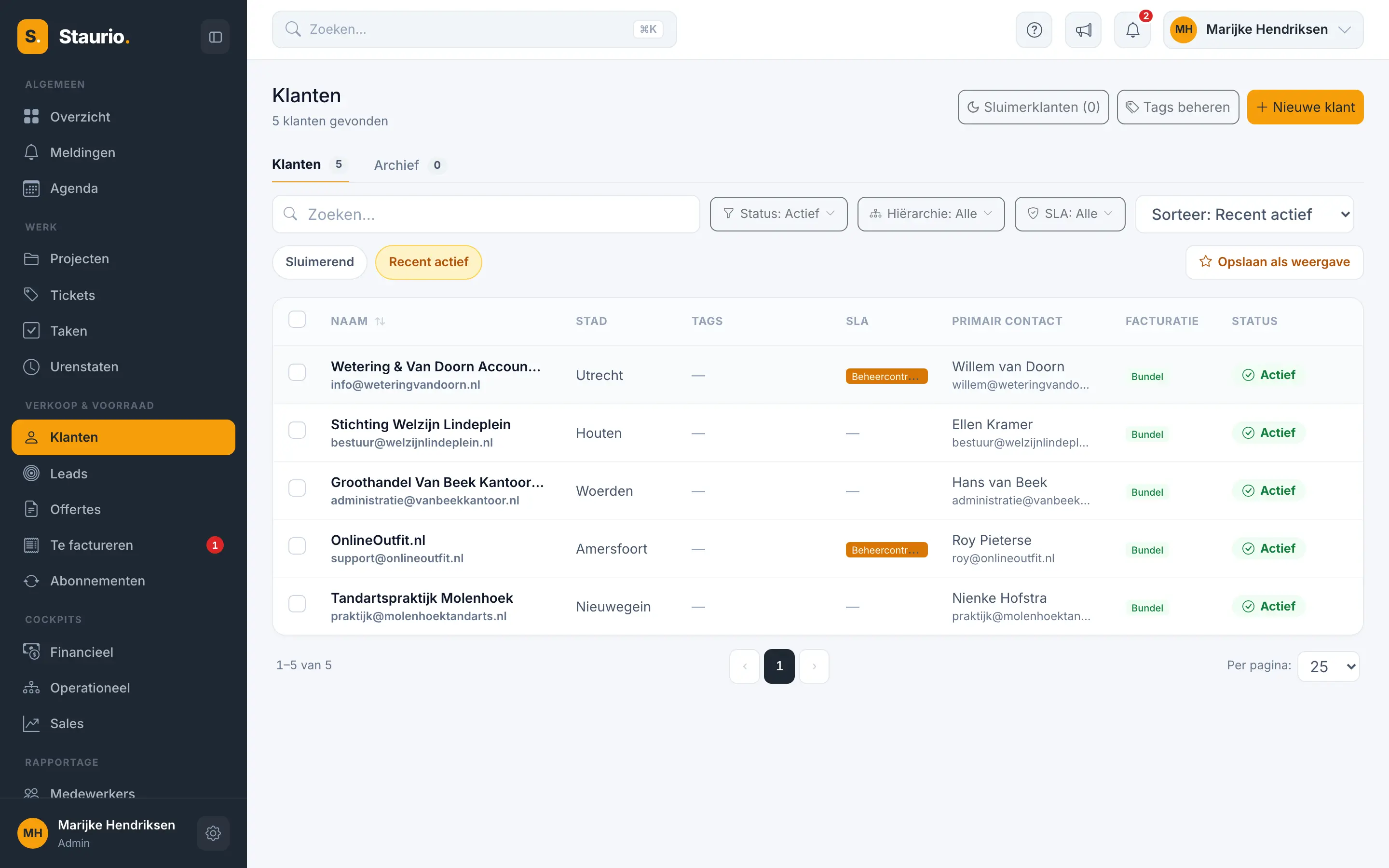Open Abonnementen in the sidebar
The height and width of the screenshot is (868, 1389).
pyautogui.click(x=123, y=581)
